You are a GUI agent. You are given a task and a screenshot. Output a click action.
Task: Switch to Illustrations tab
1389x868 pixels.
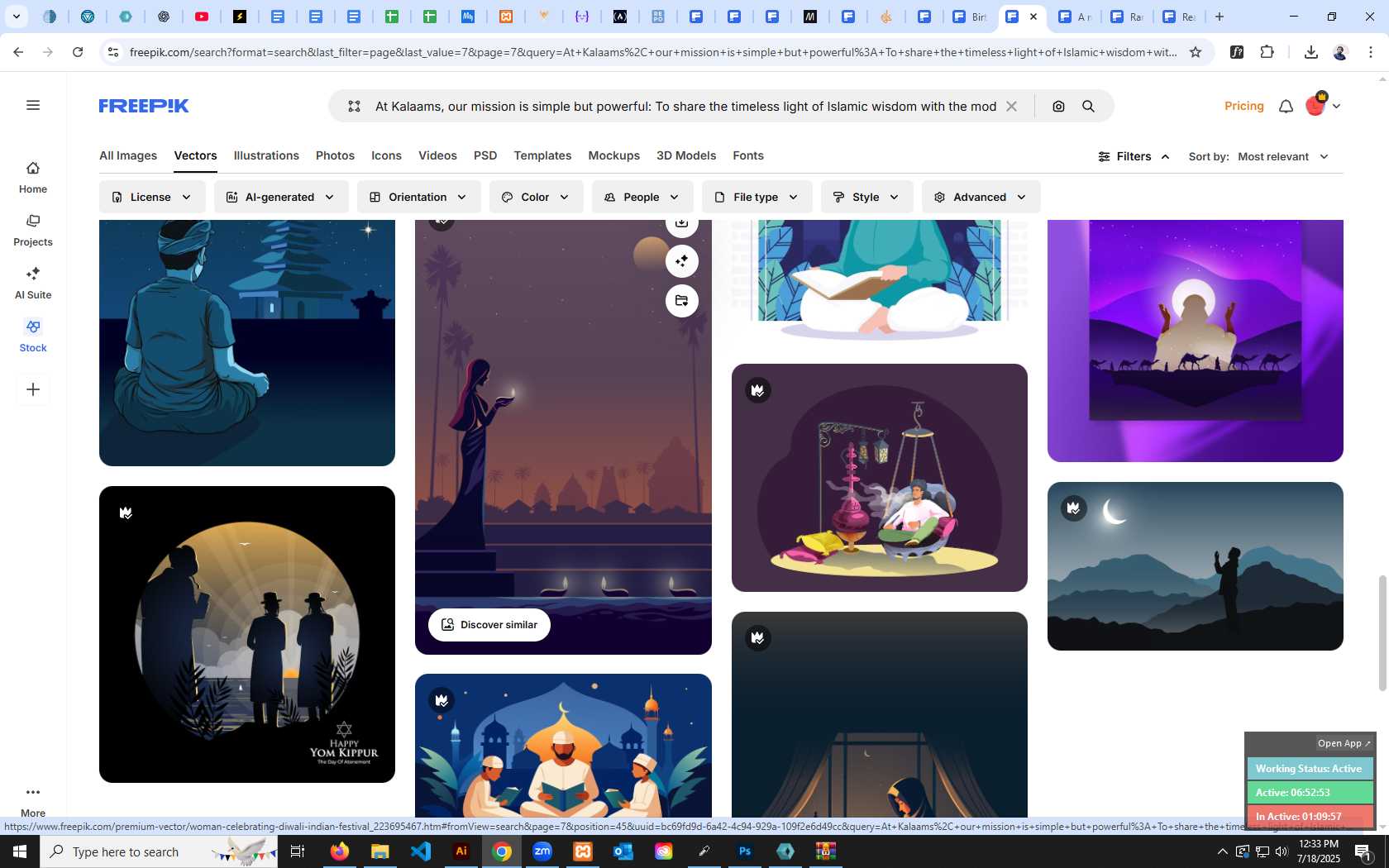[266, 155]
